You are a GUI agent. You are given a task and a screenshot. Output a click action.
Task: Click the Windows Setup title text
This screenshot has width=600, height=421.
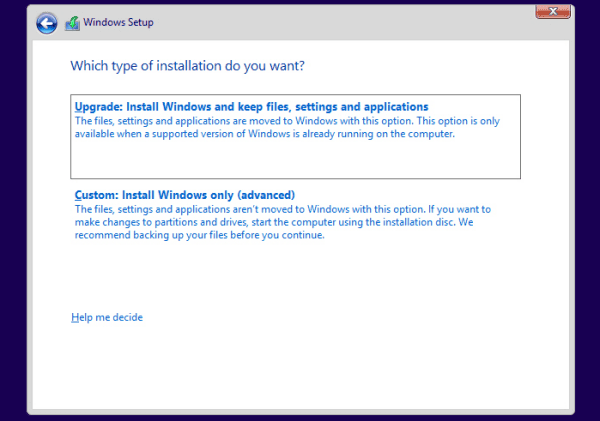pyautogui.click(x=118, y=23)
